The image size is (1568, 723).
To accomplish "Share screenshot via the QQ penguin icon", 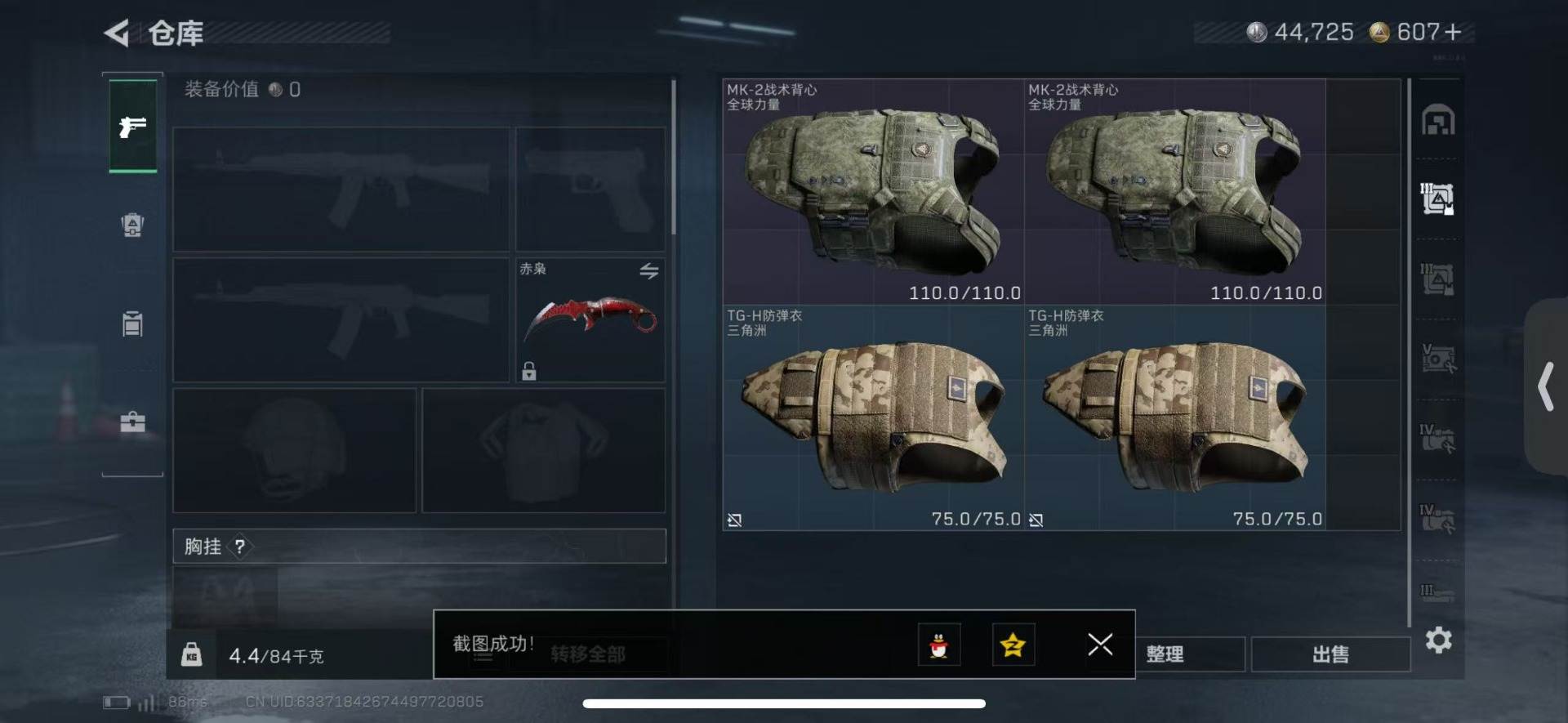I will (939, 645).
